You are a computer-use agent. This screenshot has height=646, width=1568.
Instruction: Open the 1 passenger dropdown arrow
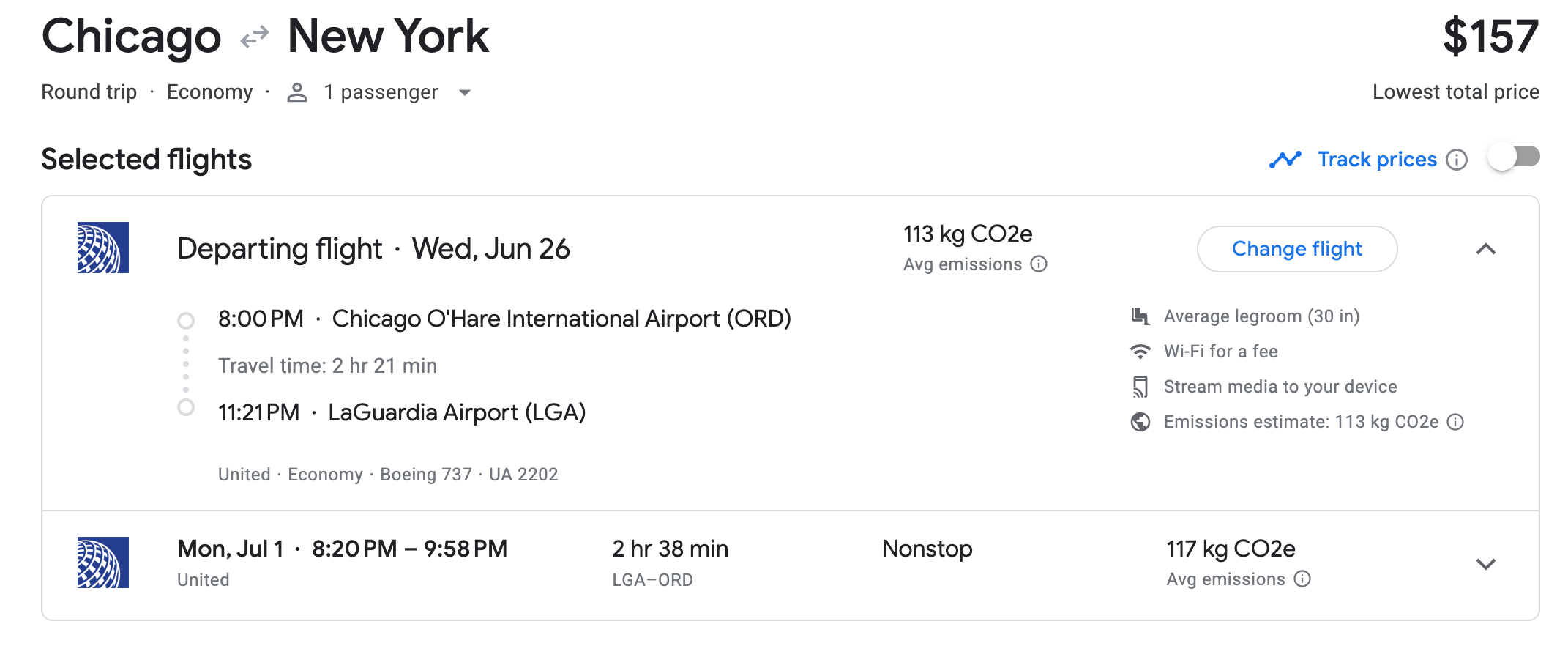pos(464,93)
